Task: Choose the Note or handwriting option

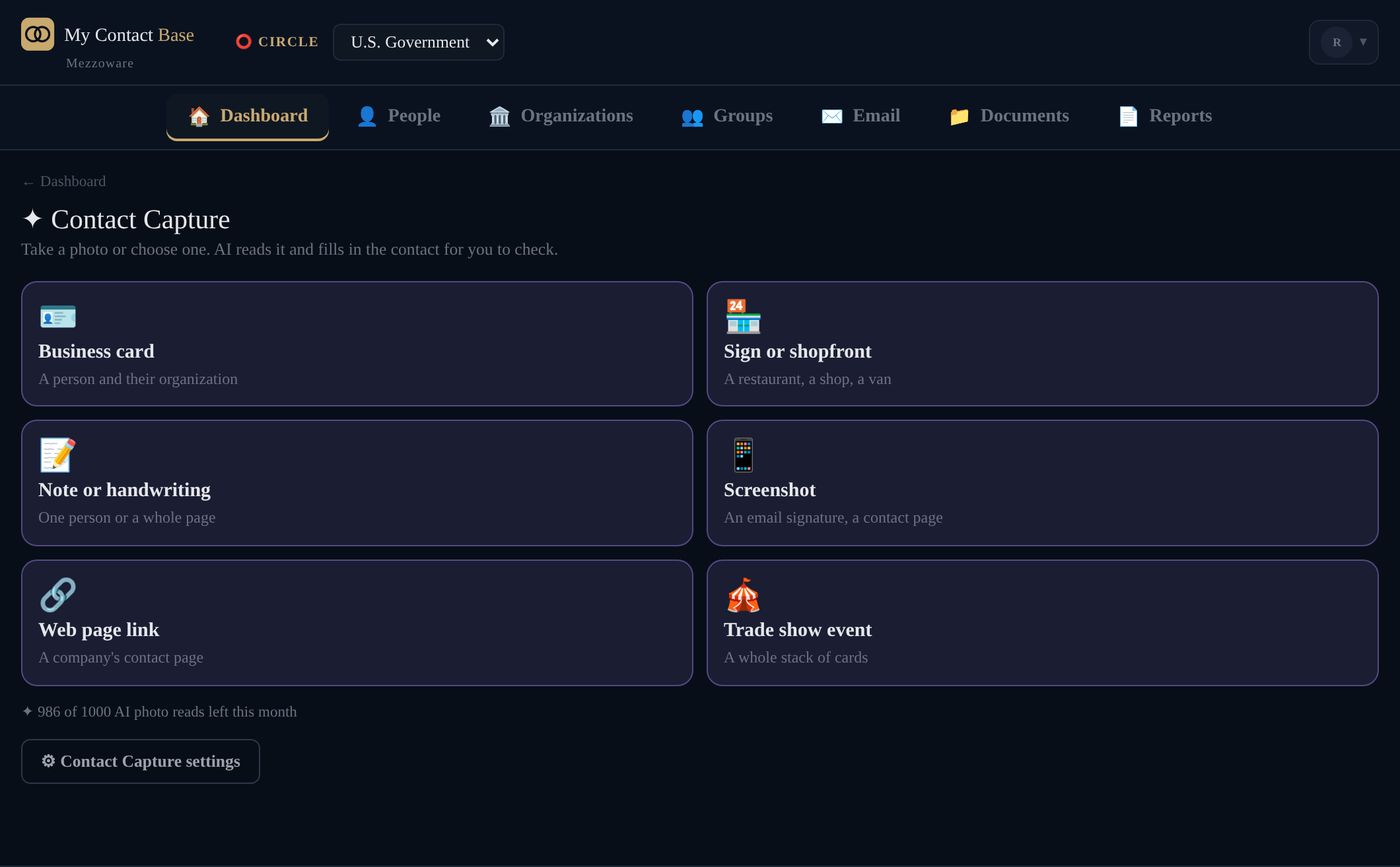Action: (x=357, y=483)
